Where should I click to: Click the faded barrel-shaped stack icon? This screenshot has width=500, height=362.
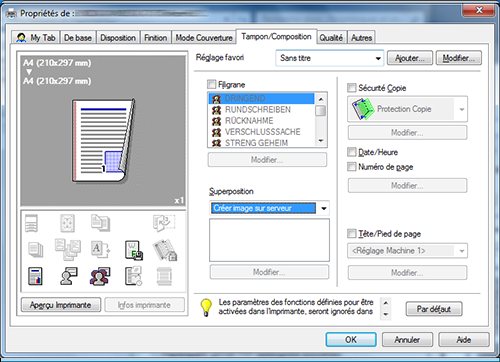pyautogui.click(x=164, y=276)
